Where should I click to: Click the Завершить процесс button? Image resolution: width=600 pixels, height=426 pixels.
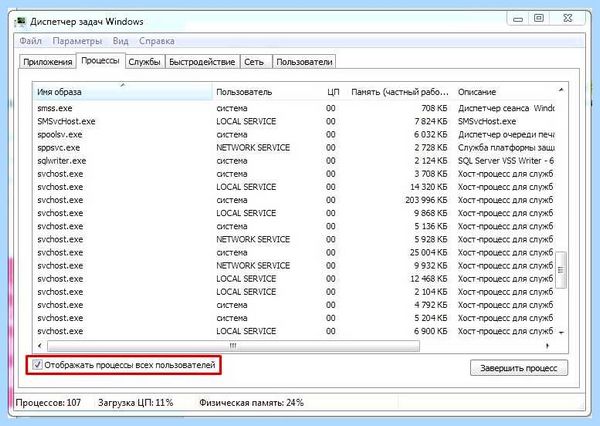pos(519,368)
